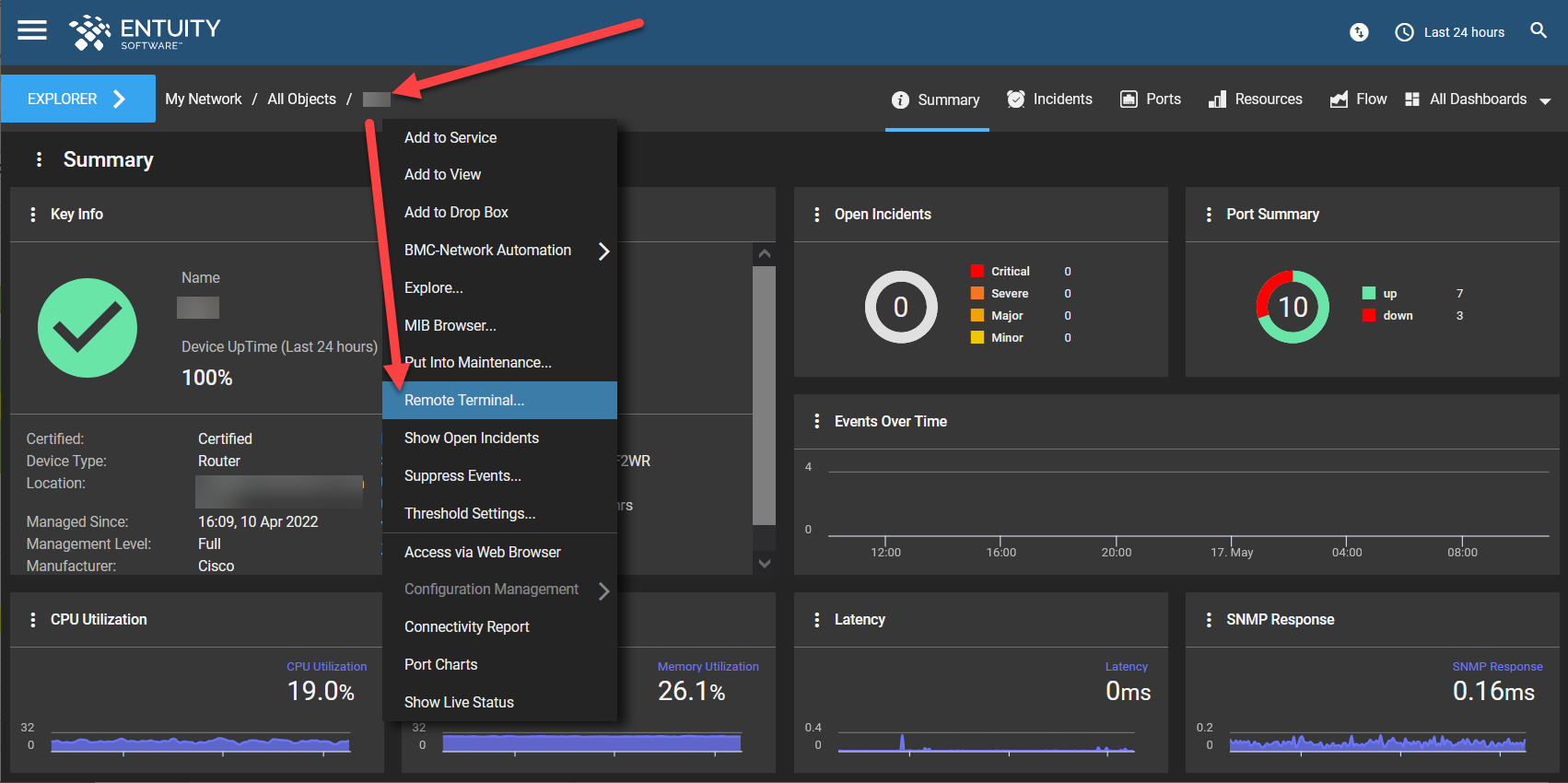Click the Open Incidents zero donut chart
This screenshot has height=783, width=1568.
[x=901, y=307]
